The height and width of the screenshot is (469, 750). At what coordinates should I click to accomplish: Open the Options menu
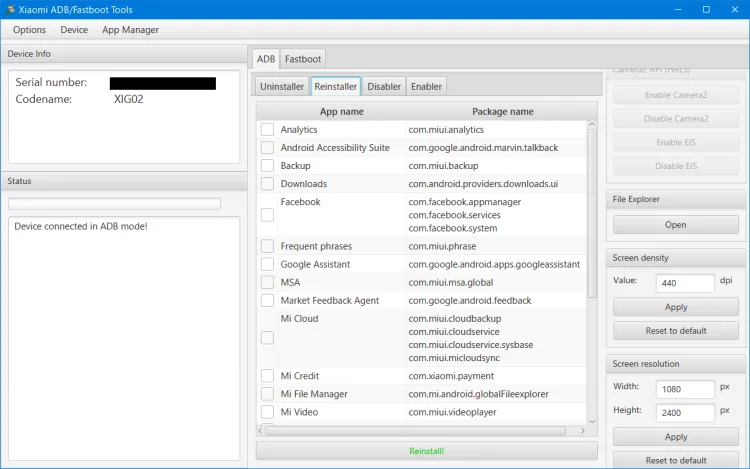29,30
